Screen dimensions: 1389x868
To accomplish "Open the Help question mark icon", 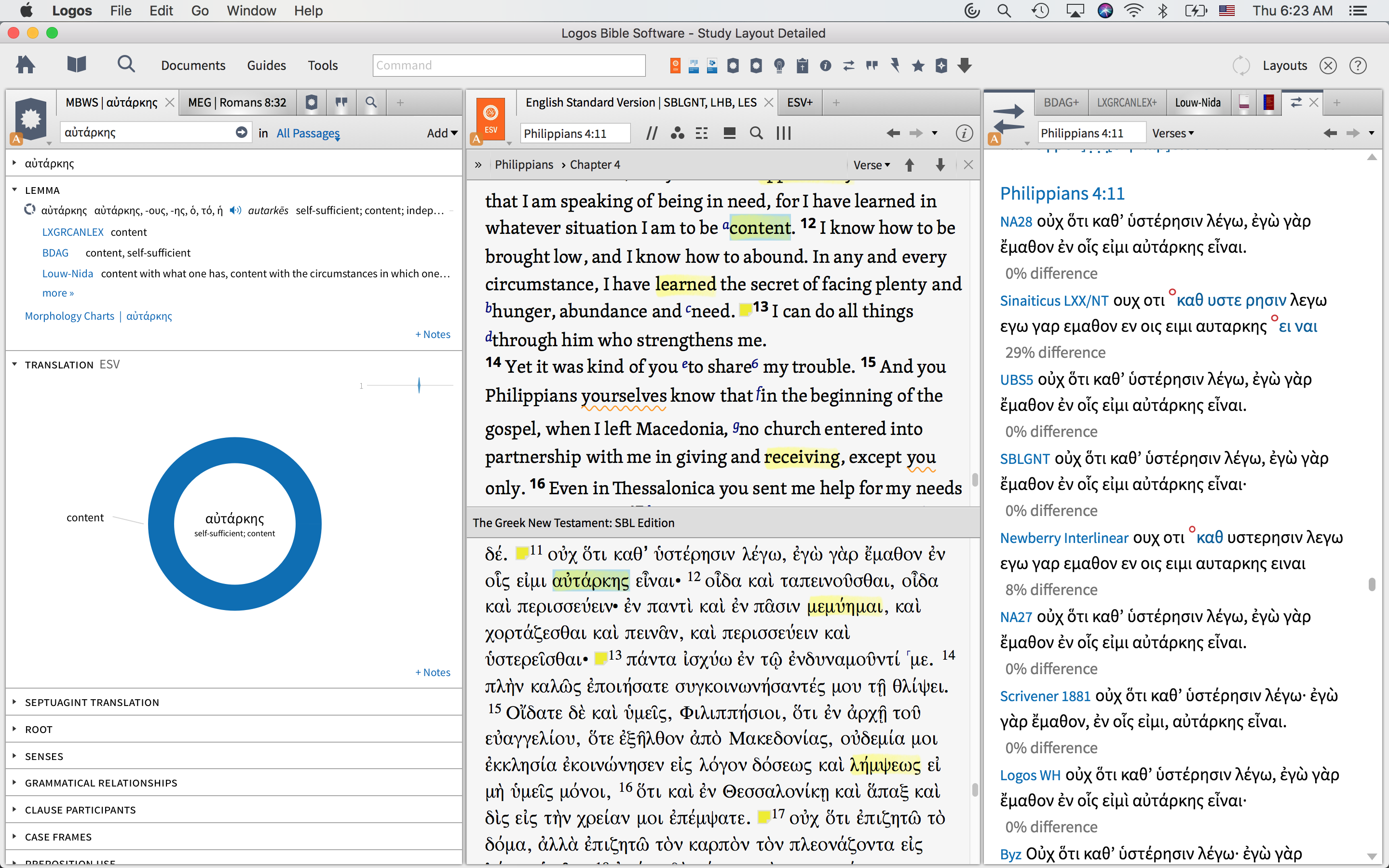I will pos(1358,66).
